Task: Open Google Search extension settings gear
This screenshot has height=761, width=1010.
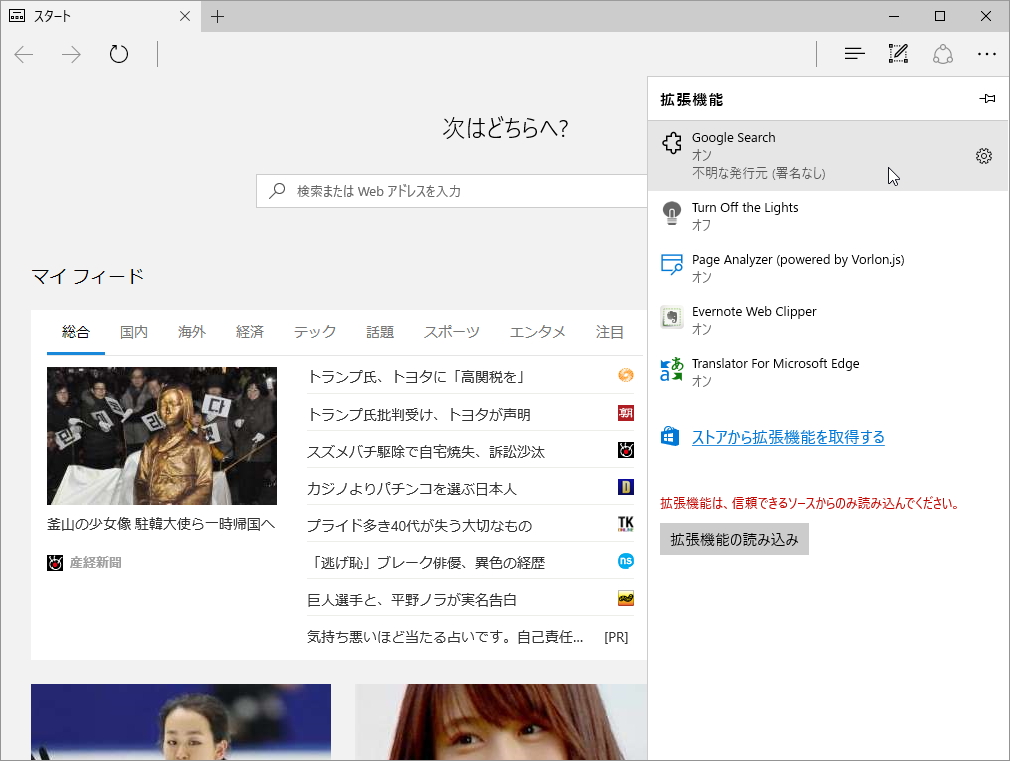Action: coord(984,156)
